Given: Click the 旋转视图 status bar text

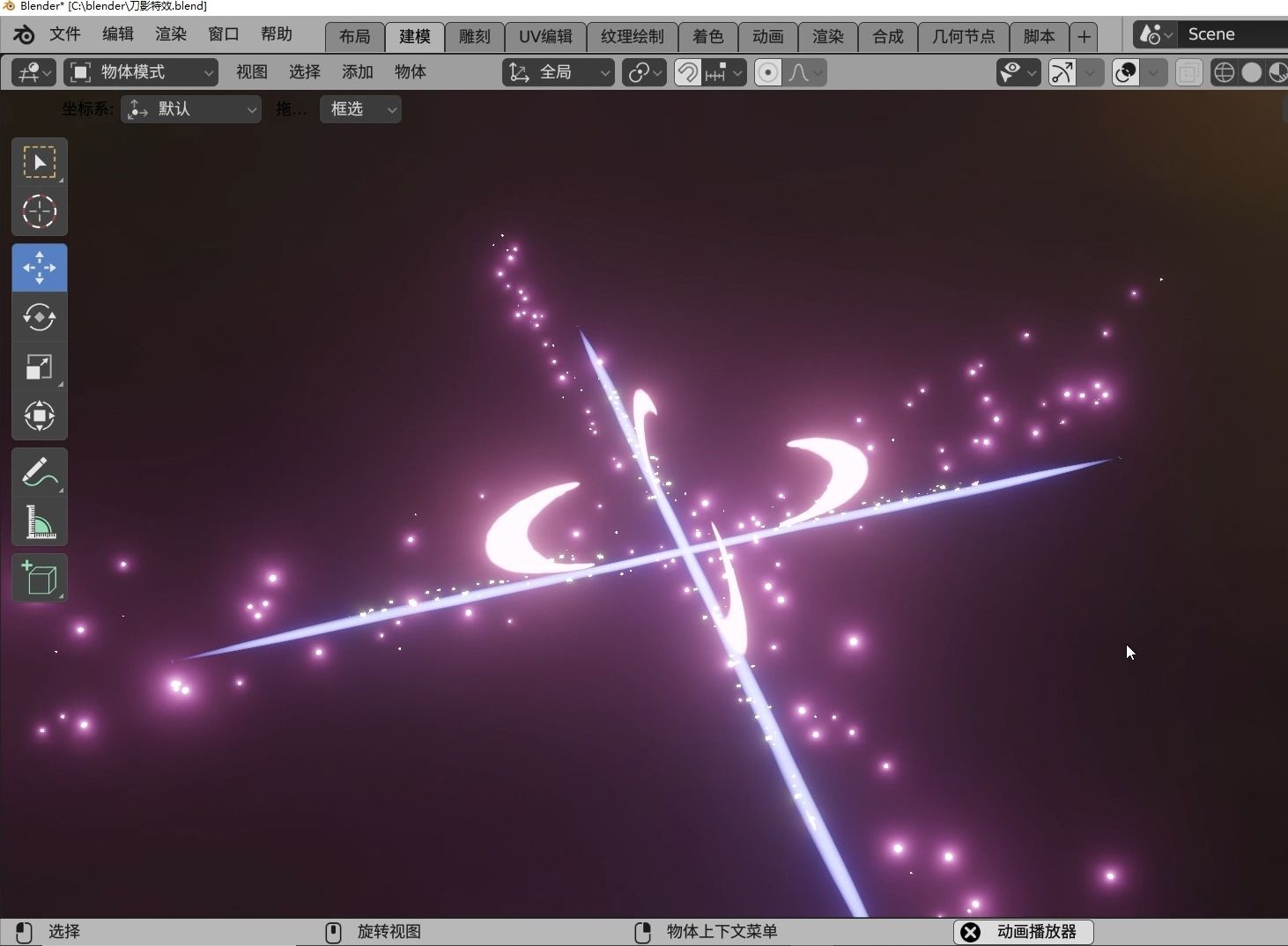Looking at the screenshot, I should coord(389,932).
